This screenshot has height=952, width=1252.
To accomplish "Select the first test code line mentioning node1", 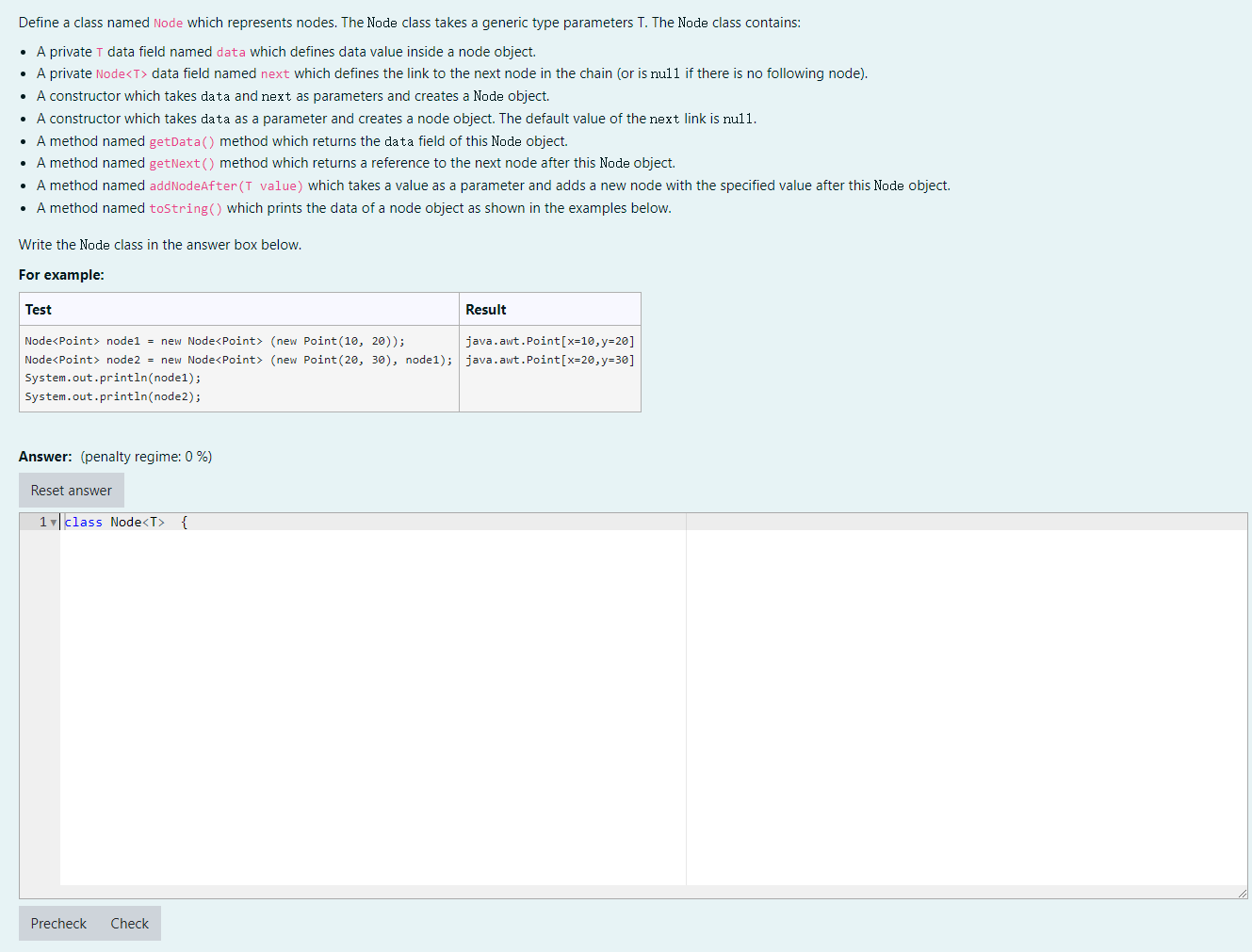I will point(214,340).
